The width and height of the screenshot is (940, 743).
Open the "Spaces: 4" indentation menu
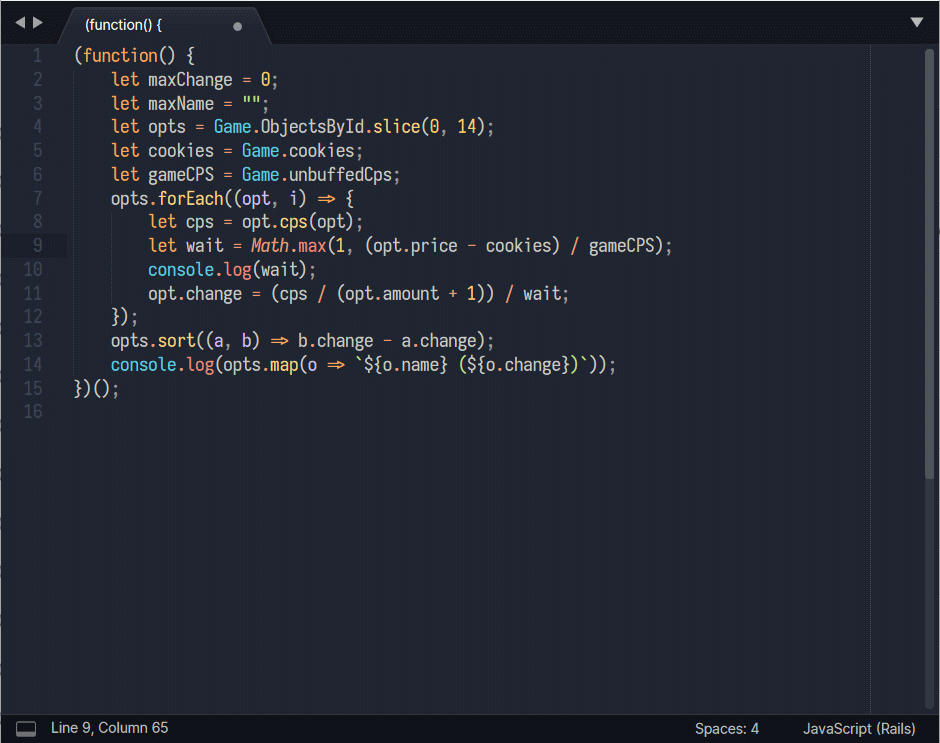pyautogui.click(x=726, y=729)
